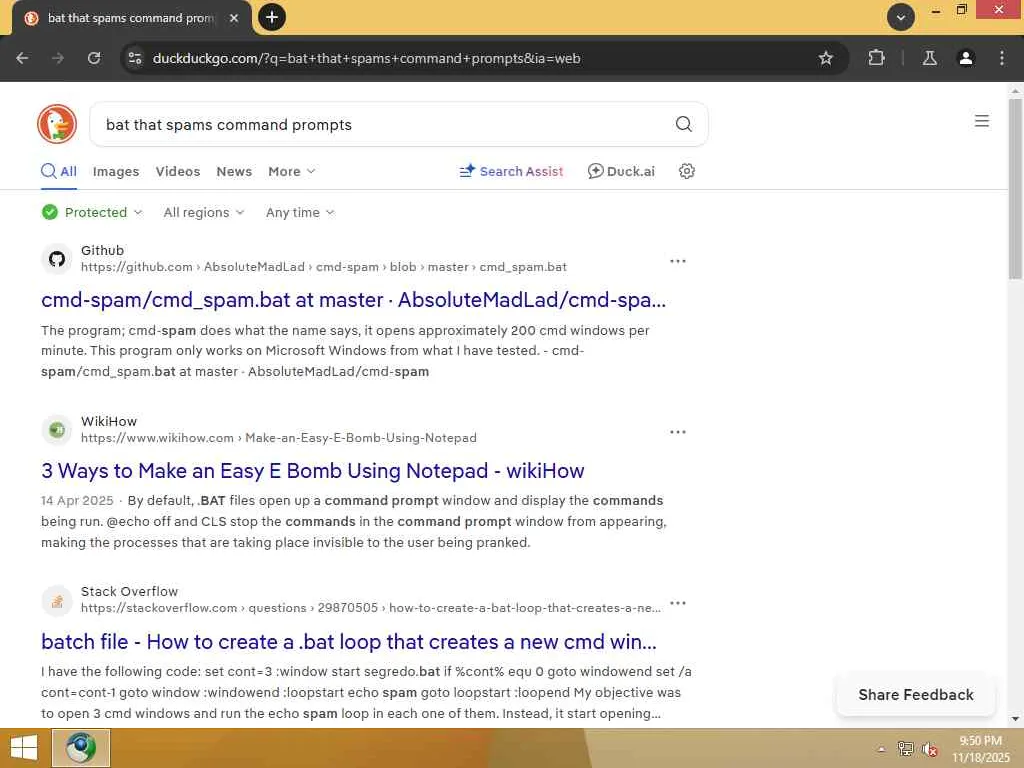The height and width of the screenshot is (768, 1024).
Task: Open more options for the WikiHow result
Action: coord(678,432)
